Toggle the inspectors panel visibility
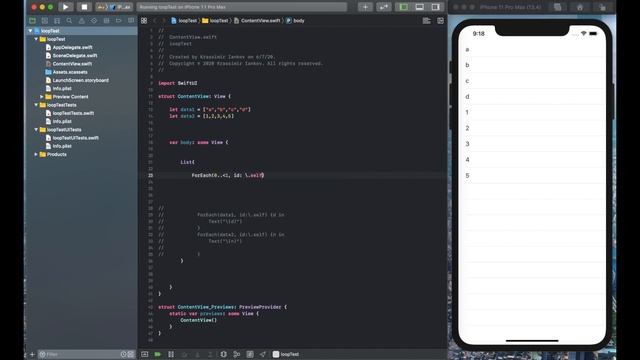 point(436,7)
